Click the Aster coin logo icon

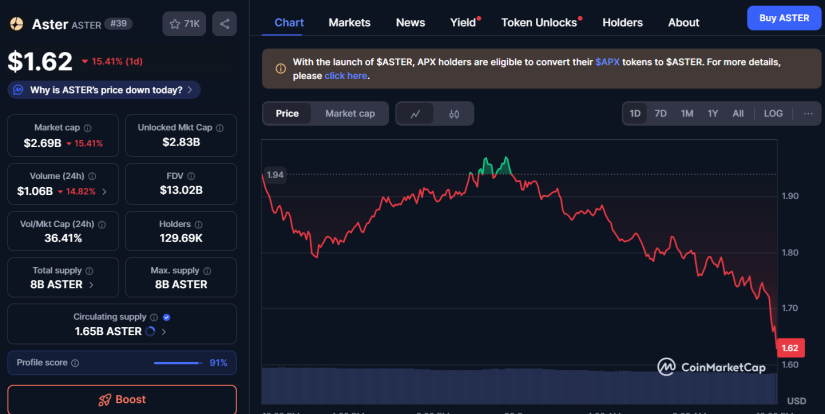(x=17, y=24)
